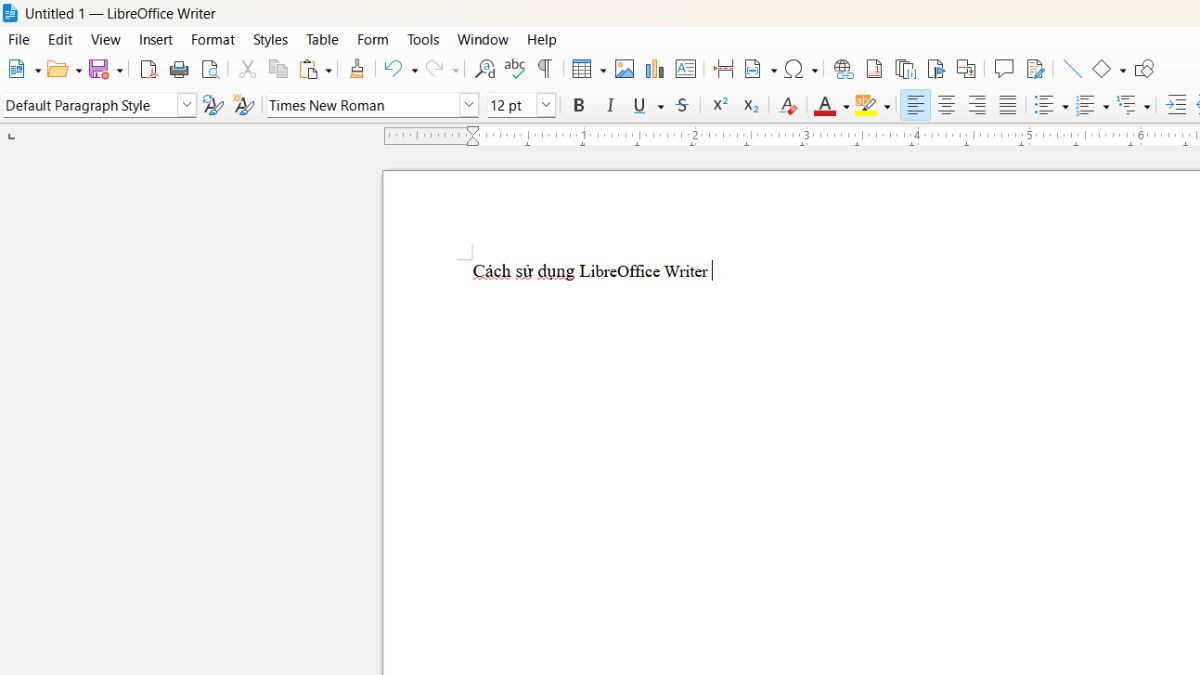Open the Format menu
1200x675 pixels.
[213, 40]
